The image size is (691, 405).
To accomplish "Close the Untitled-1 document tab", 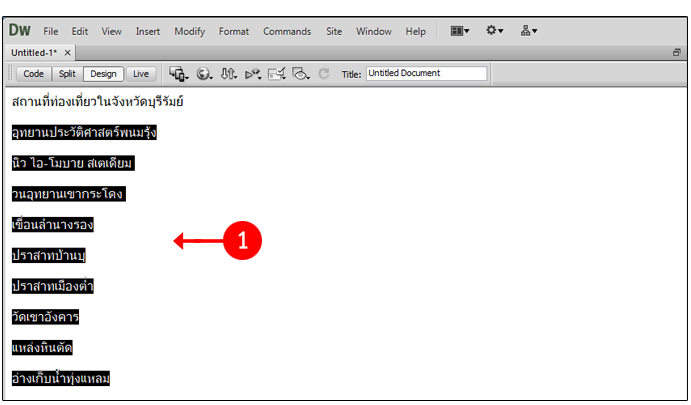I will pyautogui.click(x=68, y=52).
